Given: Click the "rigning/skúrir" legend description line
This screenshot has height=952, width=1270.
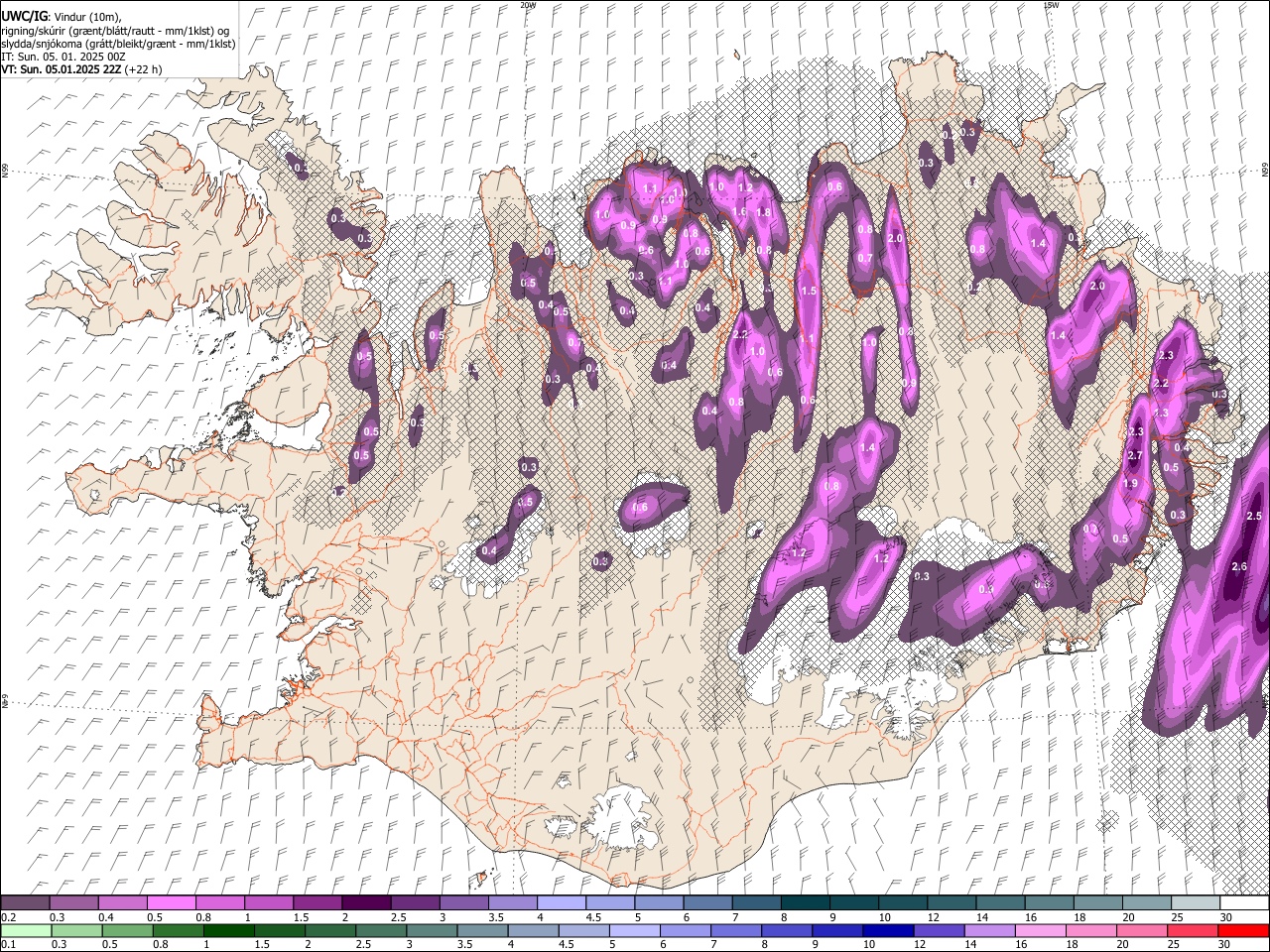Looking at the screenshot, I should tap(115, 30).
